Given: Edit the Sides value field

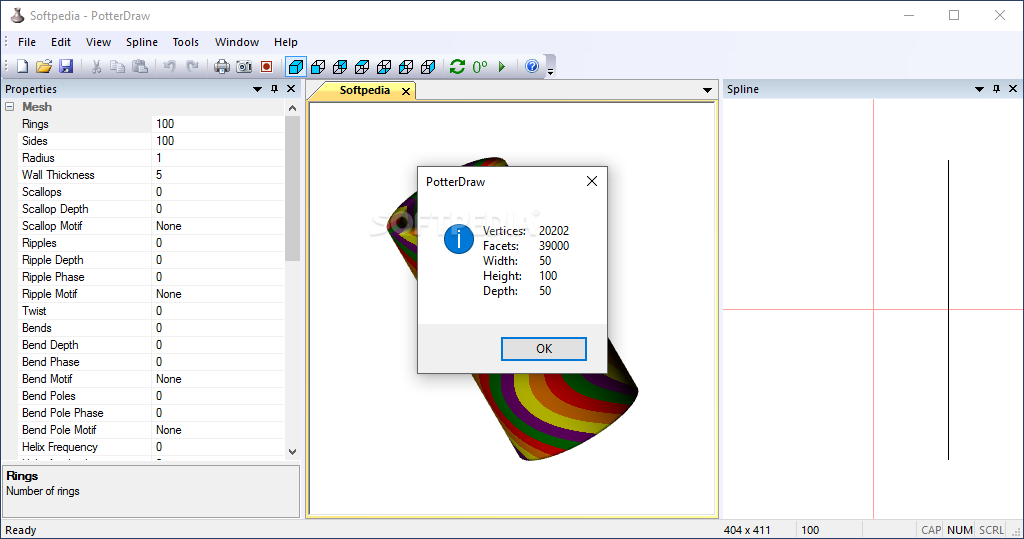Looking at the screenshot, I should [x=218, y=140].
